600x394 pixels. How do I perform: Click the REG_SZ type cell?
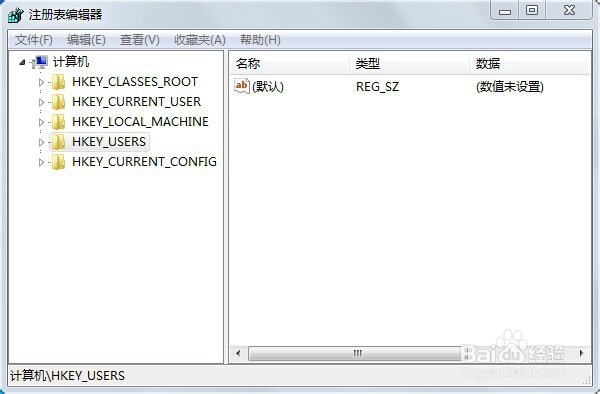[x=377, y=87]
